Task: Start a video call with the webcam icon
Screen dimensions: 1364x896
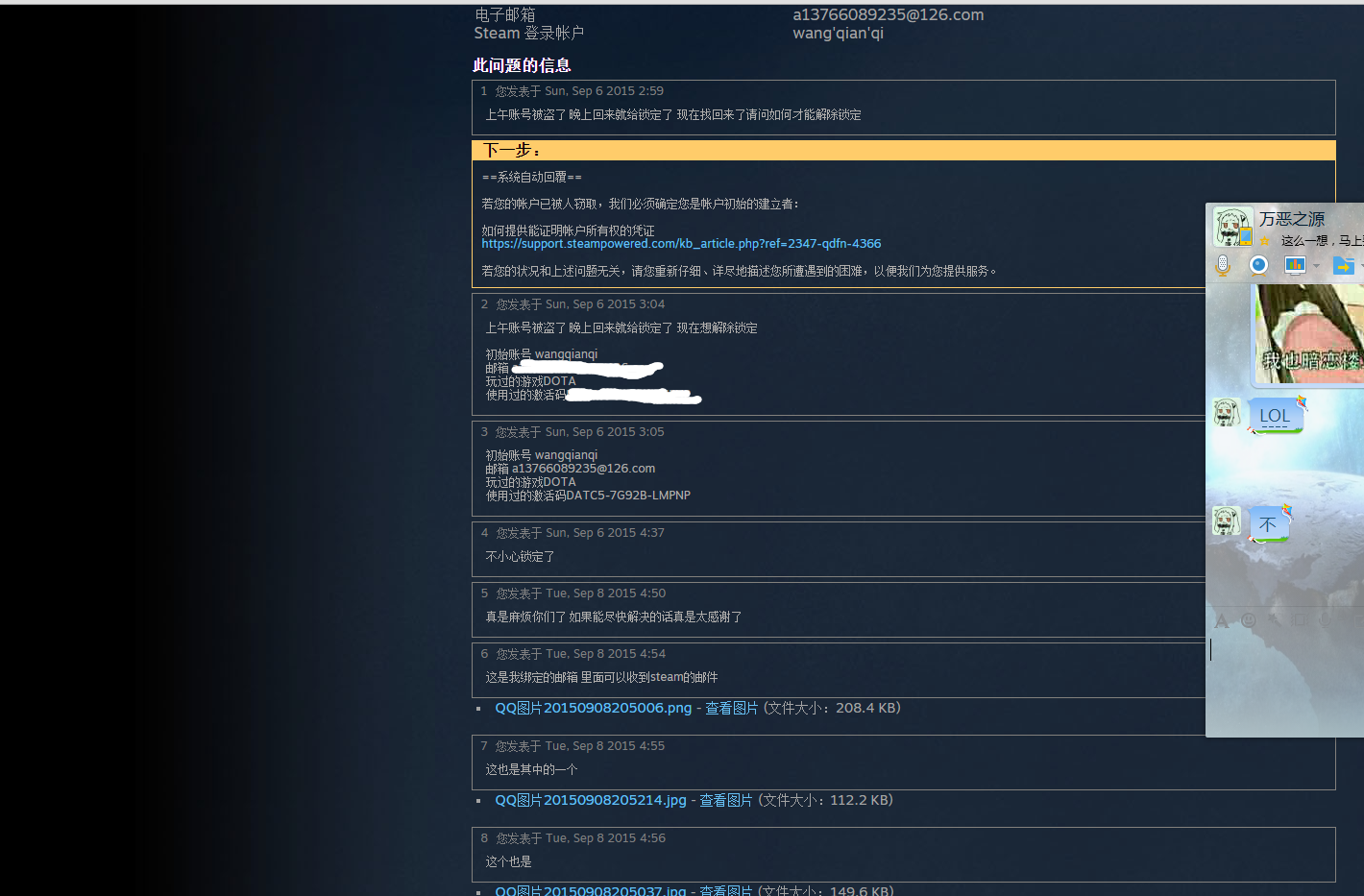Action: tap(1258, 264)
